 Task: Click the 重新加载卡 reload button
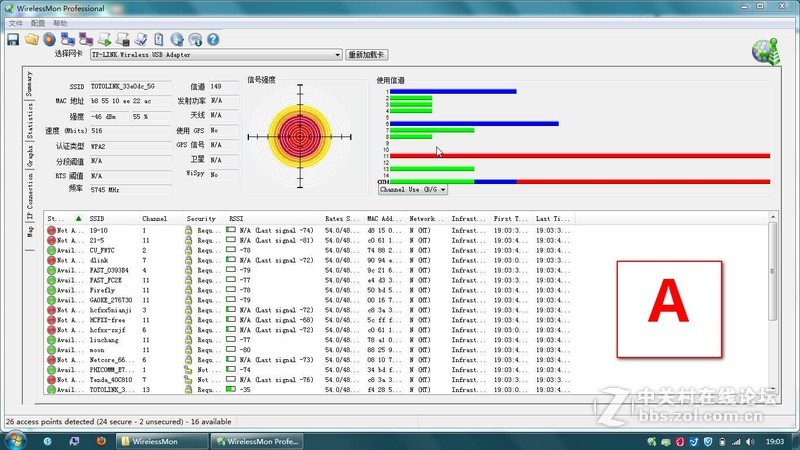(x=367, y=55)
